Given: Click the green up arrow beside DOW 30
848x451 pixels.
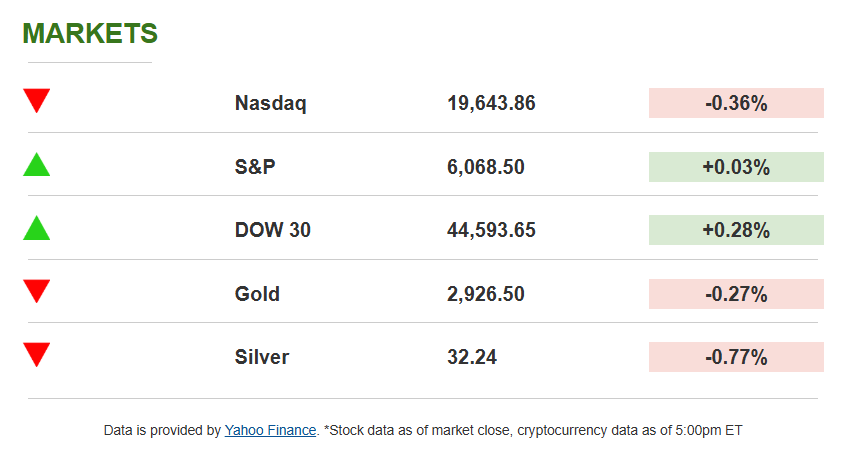Looking at the screenshot, I should [x=37, y=228].
